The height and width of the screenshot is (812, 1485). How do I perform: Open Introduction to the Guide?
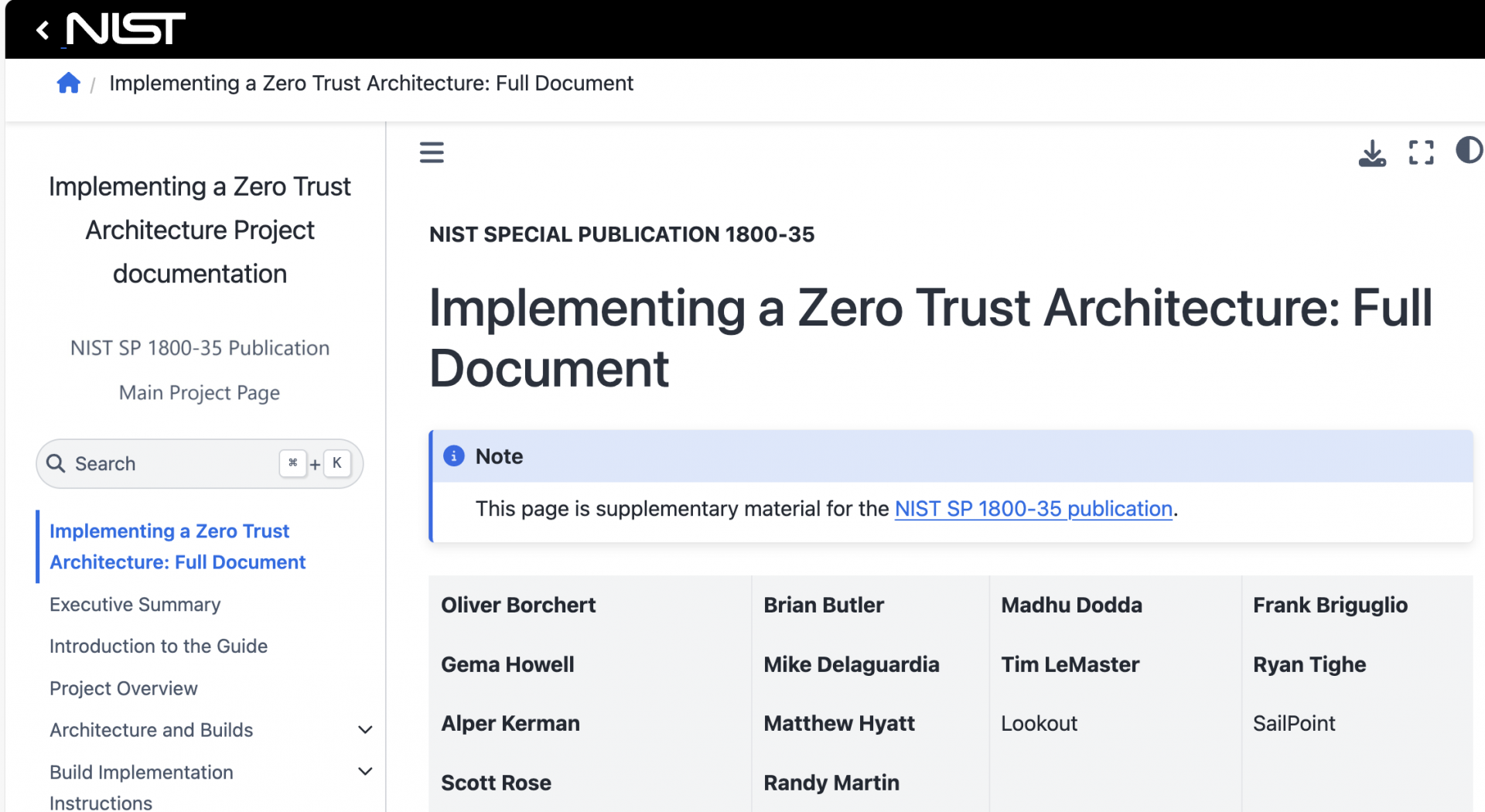(x=159, y=647)
